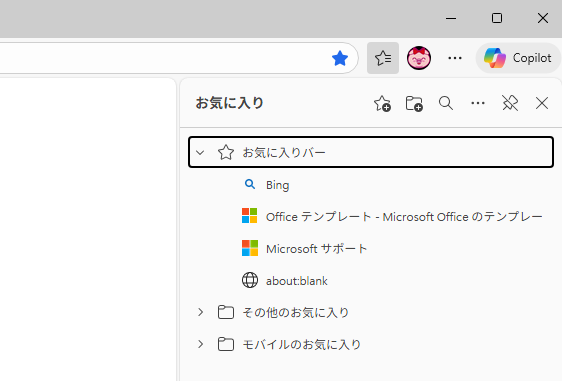
Task: Open the about:blank favorite
Action: pyautogui.click(x=371, y=280)
